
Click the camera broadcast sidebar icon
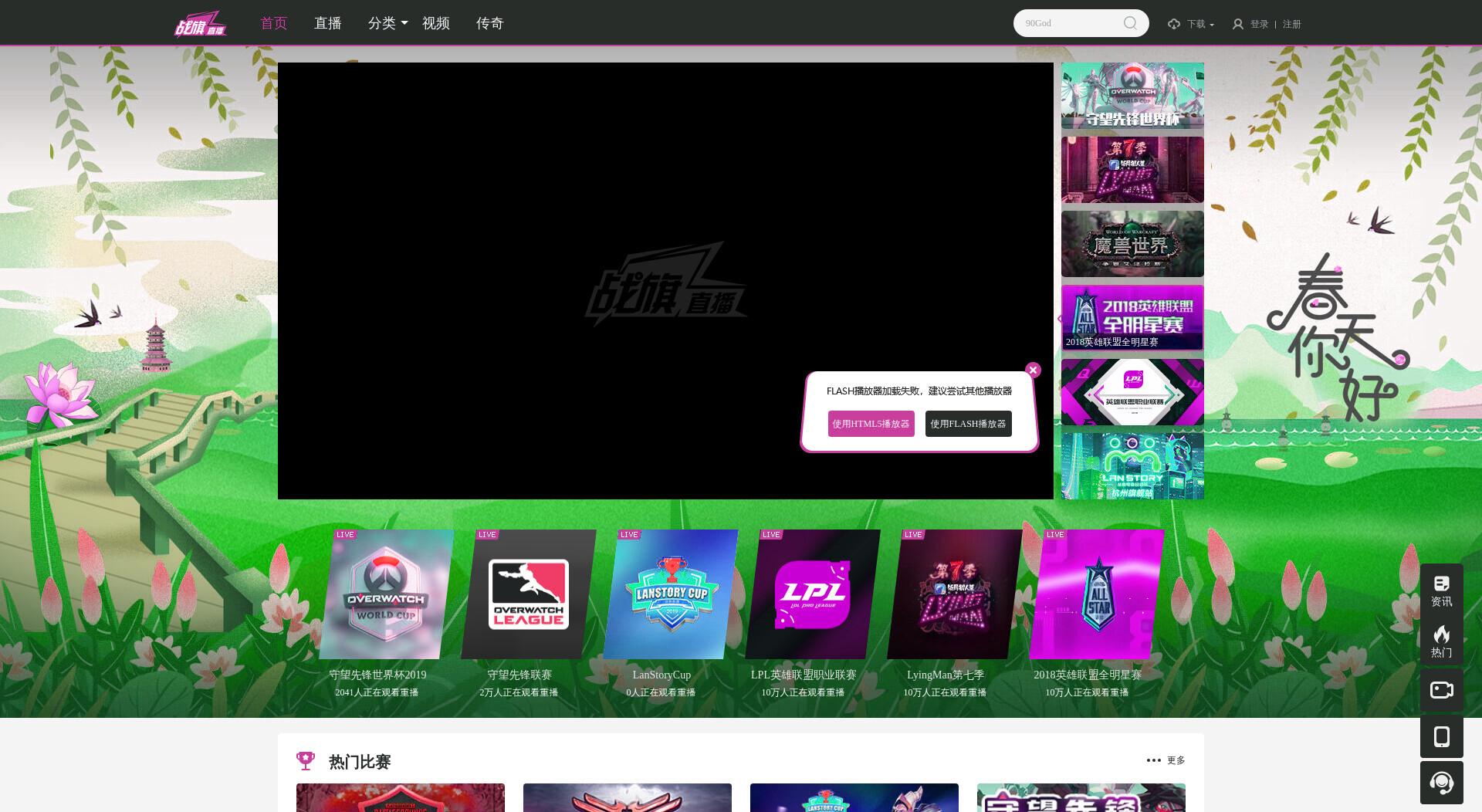click(x=1441, y=689)
